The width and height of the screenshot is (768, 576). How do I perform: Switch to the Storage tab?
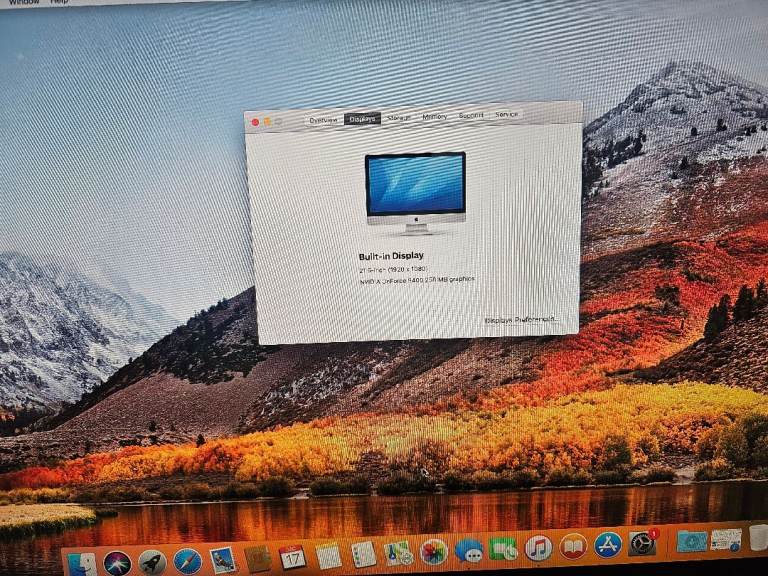(x=399, y=117)
